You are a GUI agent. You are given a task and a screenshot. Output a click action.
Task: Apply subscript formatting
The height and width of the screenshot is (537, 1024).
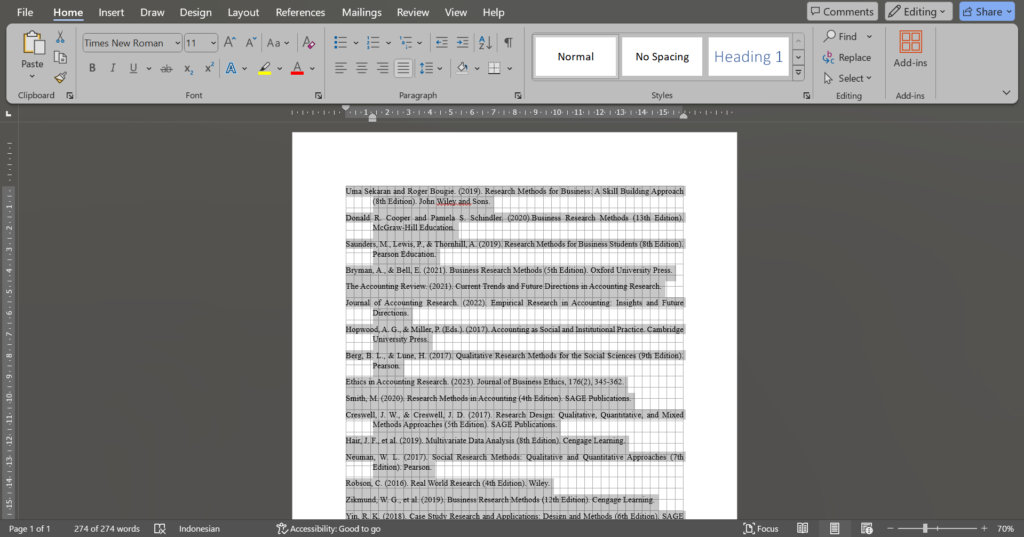pos(188,69)
